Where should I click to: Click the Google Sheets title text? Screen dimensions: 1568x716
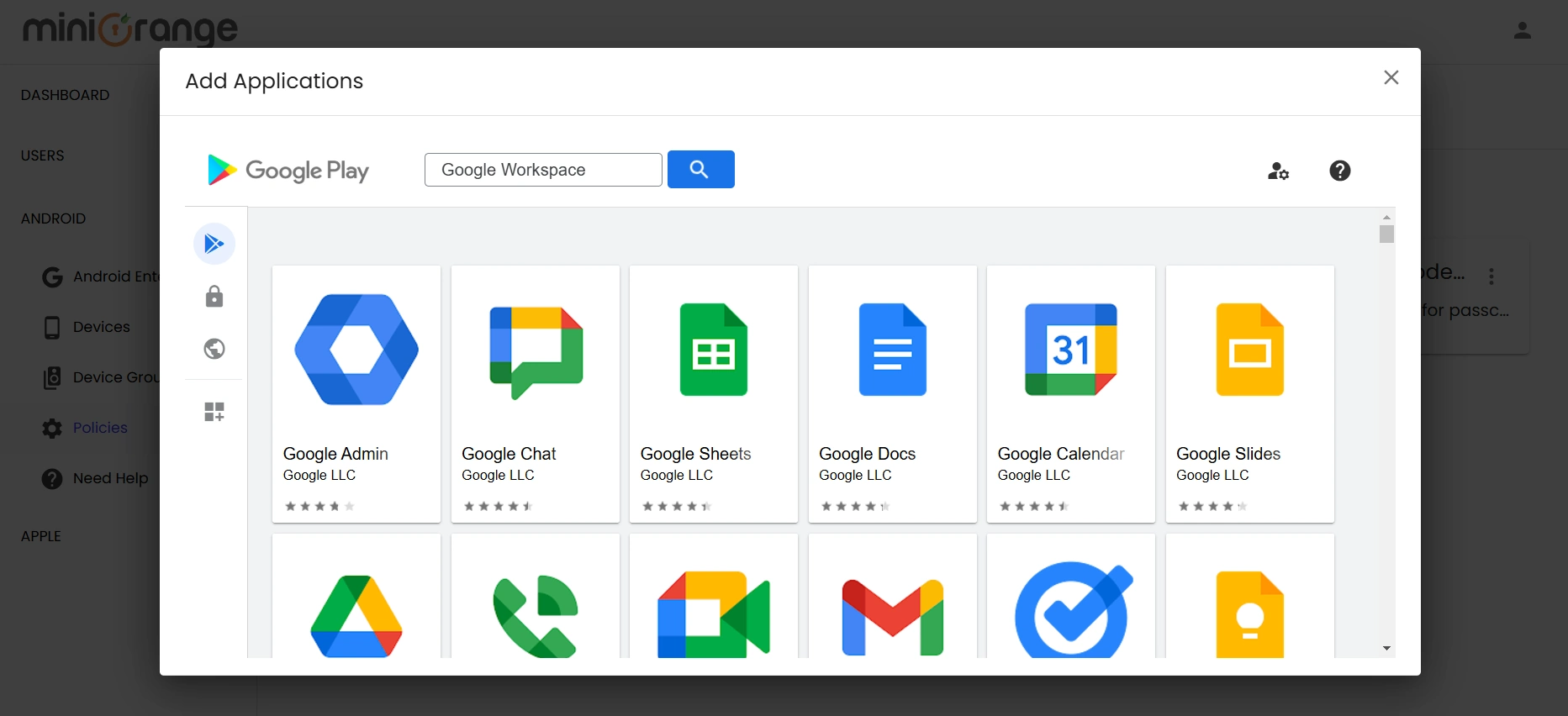(695, 454)
